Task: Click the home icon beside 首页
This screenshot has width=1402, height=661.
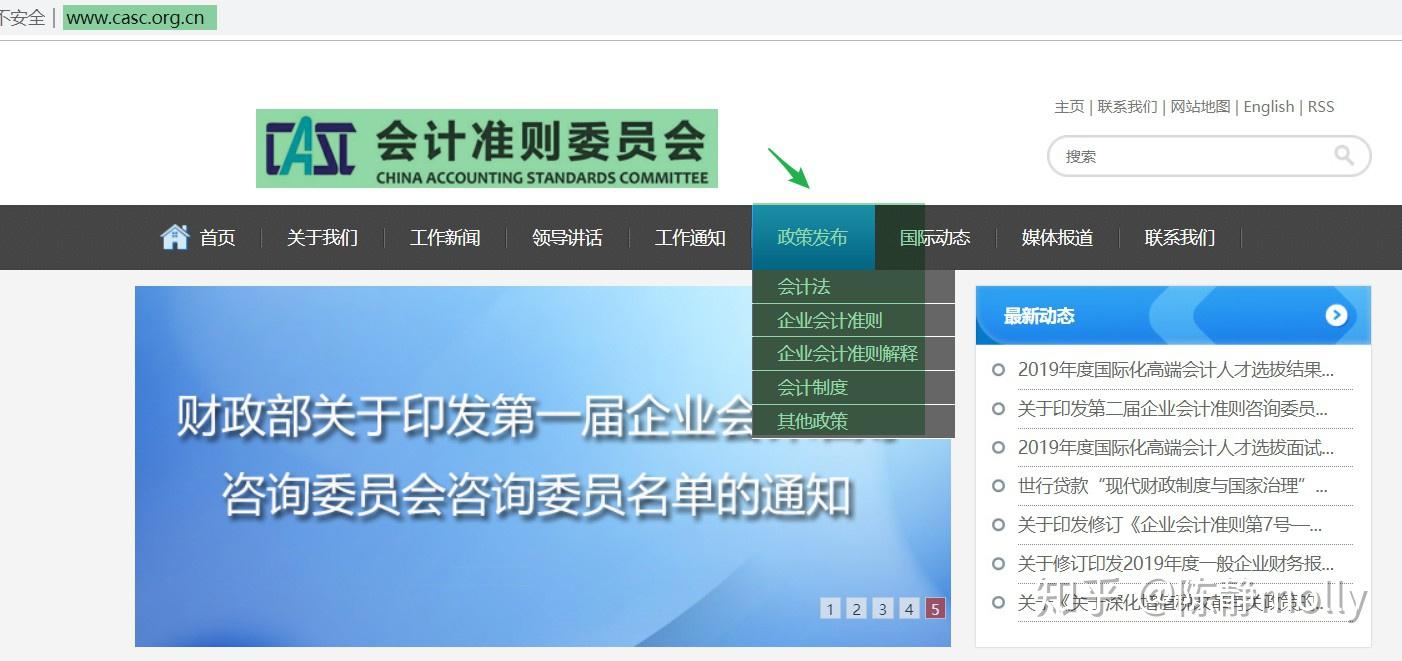Action: [174, 237]
